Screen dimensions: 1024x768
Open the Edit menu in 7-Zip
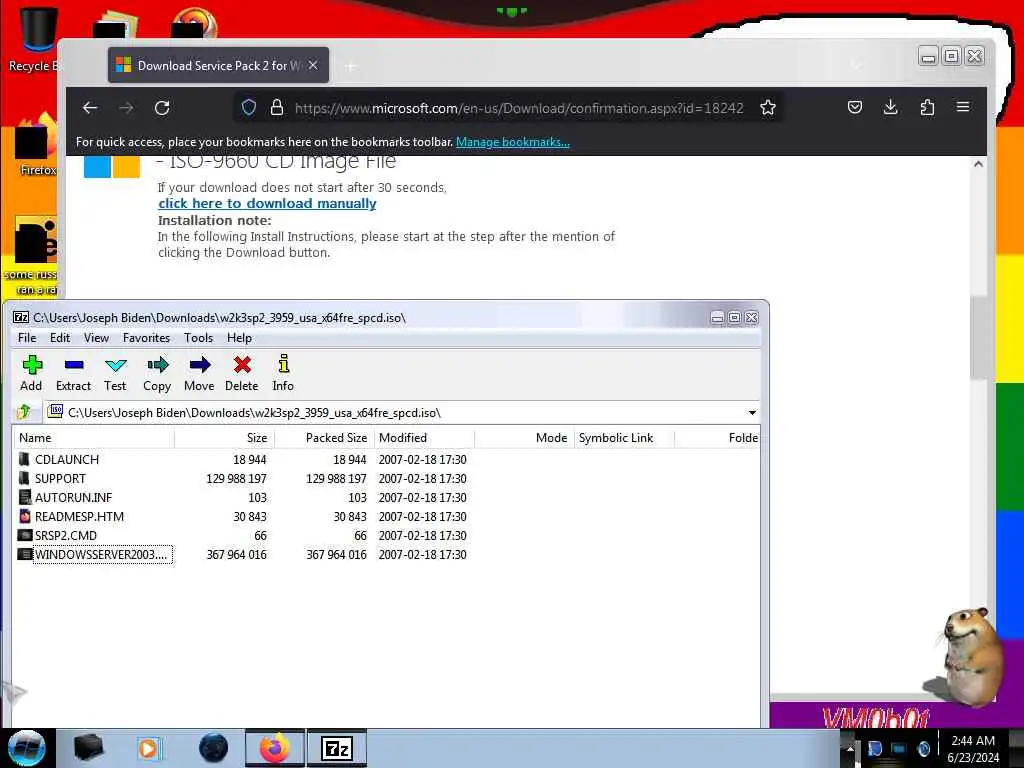pos(59,338)
